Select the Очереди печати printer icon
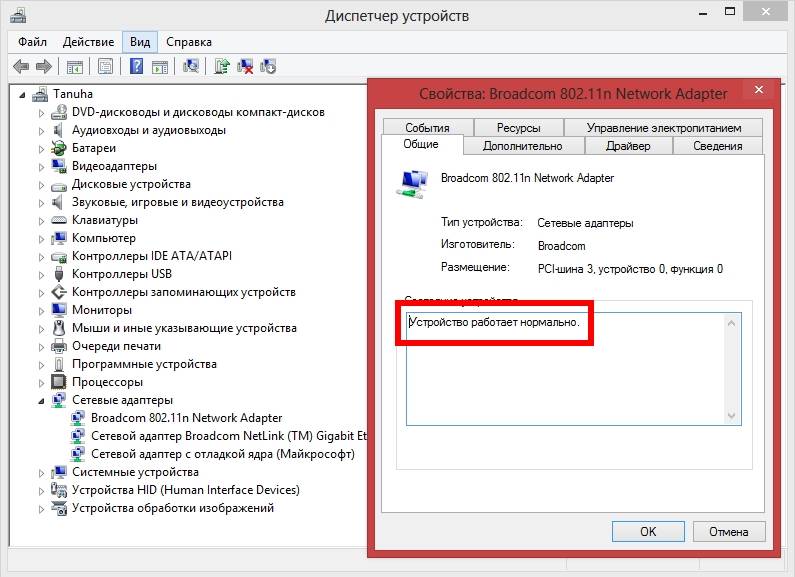This screenshot has height=577, width=795. point(59,346)
